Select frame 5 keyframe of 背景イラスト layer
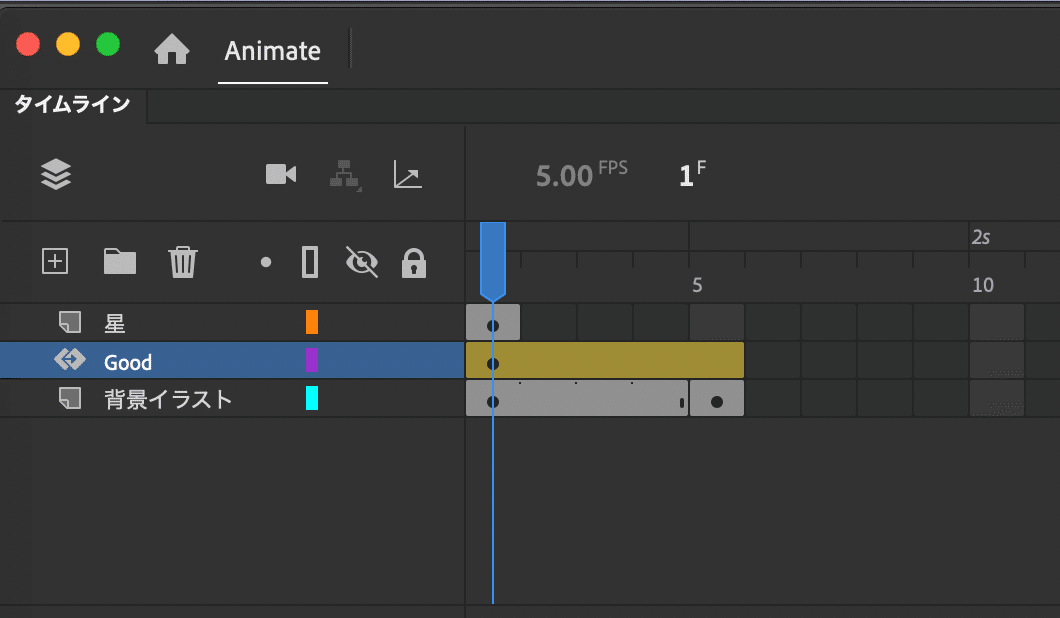Viewport: 1060px width, 618px height. (x=717, y=398)
